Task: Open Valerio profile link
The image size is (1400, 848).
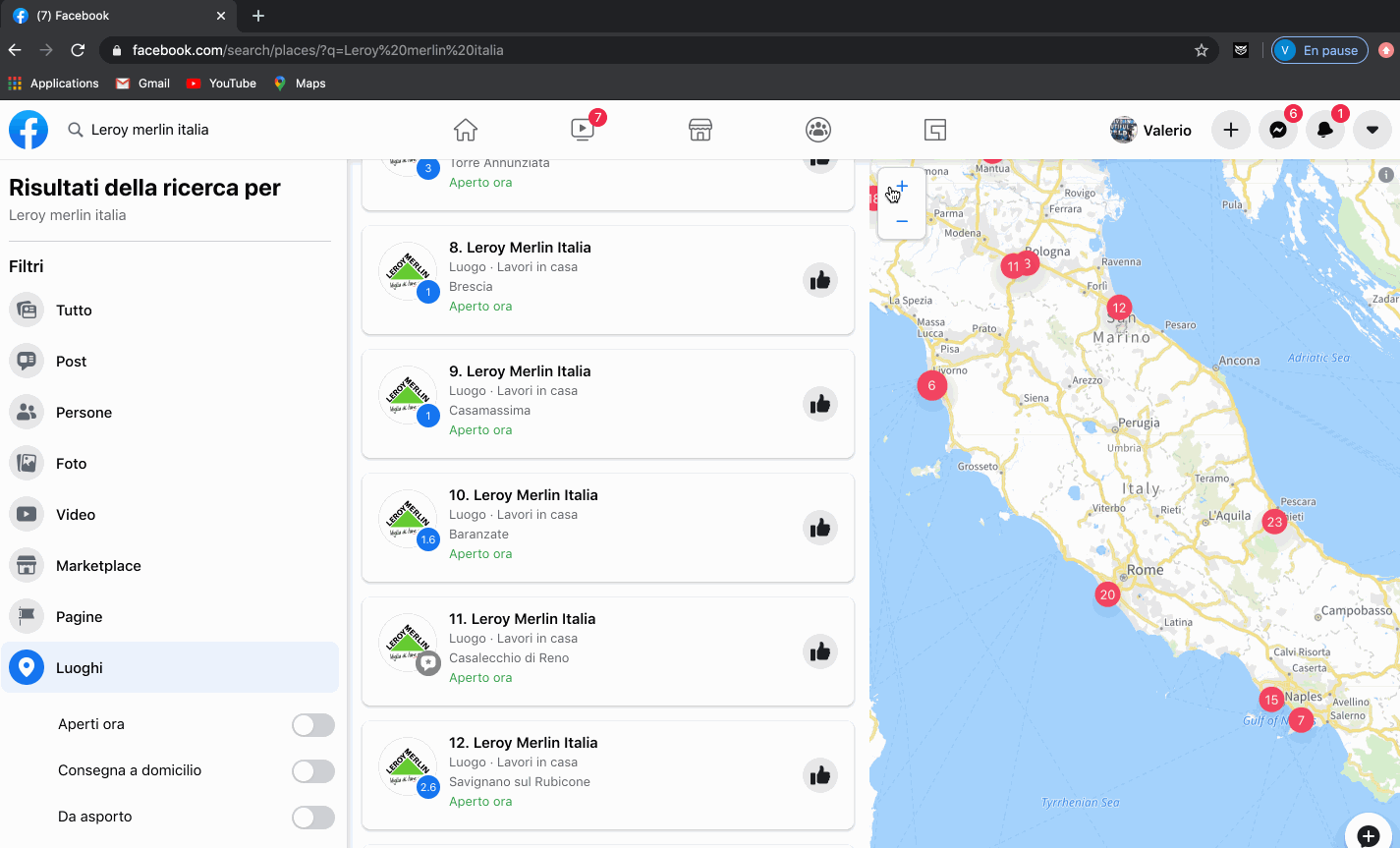Action: pyautogui.click(x=1151, y=130)
